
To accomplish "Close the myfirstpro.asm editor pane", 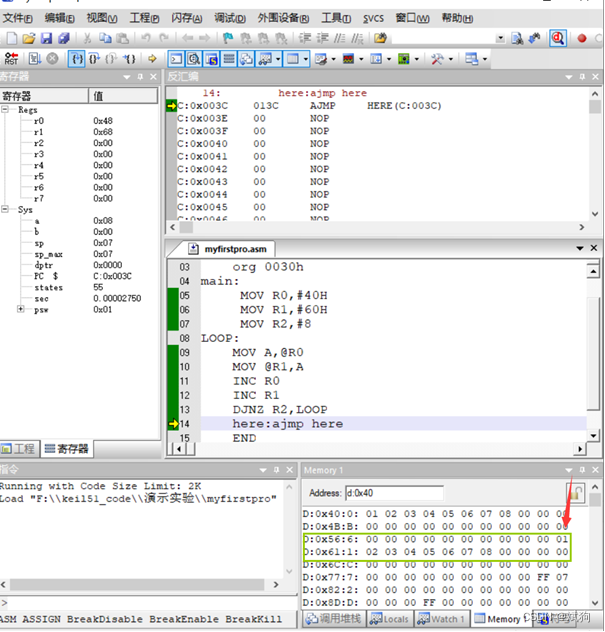I will [594, 248].
